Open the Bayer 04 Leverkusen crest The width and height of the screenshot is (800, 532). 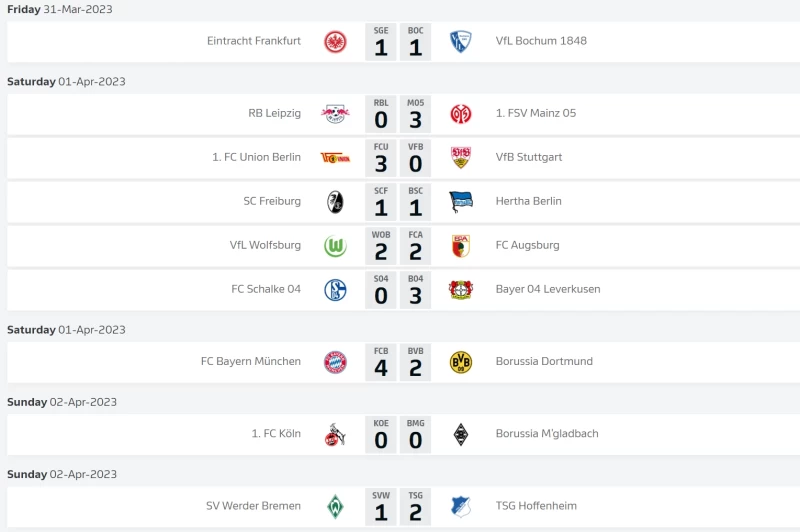pyautogui.click(x=460, y=290)
